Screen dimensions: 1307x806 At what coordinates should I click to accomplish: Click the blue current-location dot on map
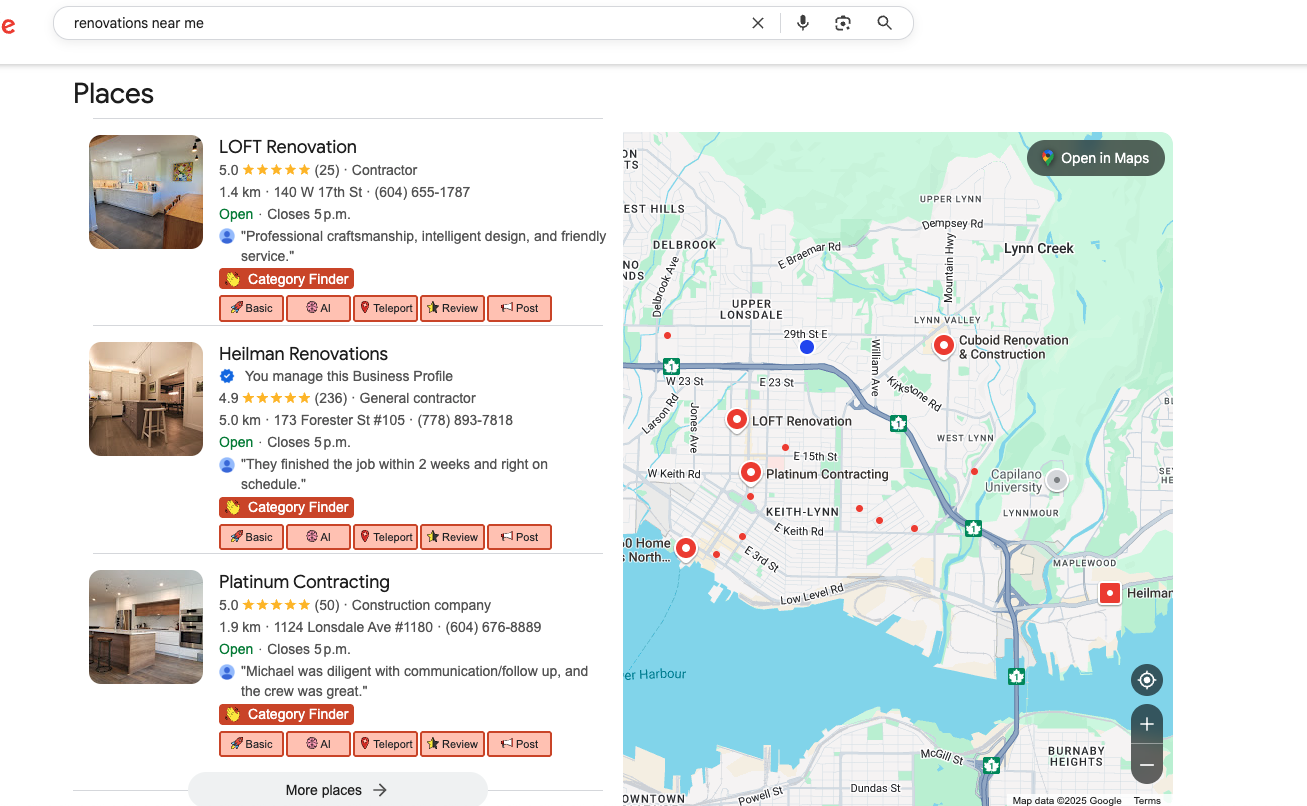[807, 347]
